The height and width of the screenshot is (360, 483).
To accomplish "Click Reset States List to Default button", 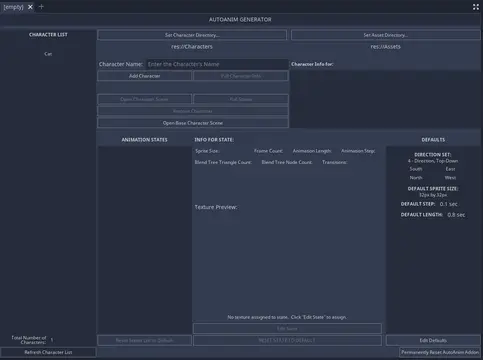I will click(x=144, y=340).
